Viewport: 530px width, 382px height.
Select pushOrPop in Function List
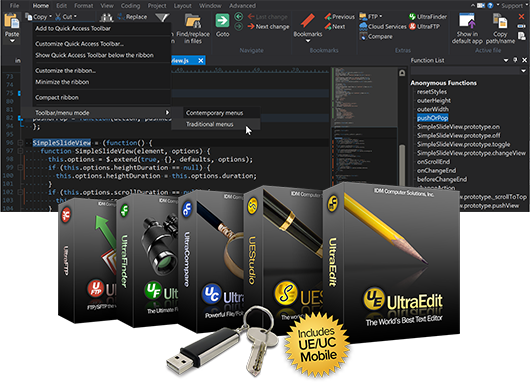[432, 118]
